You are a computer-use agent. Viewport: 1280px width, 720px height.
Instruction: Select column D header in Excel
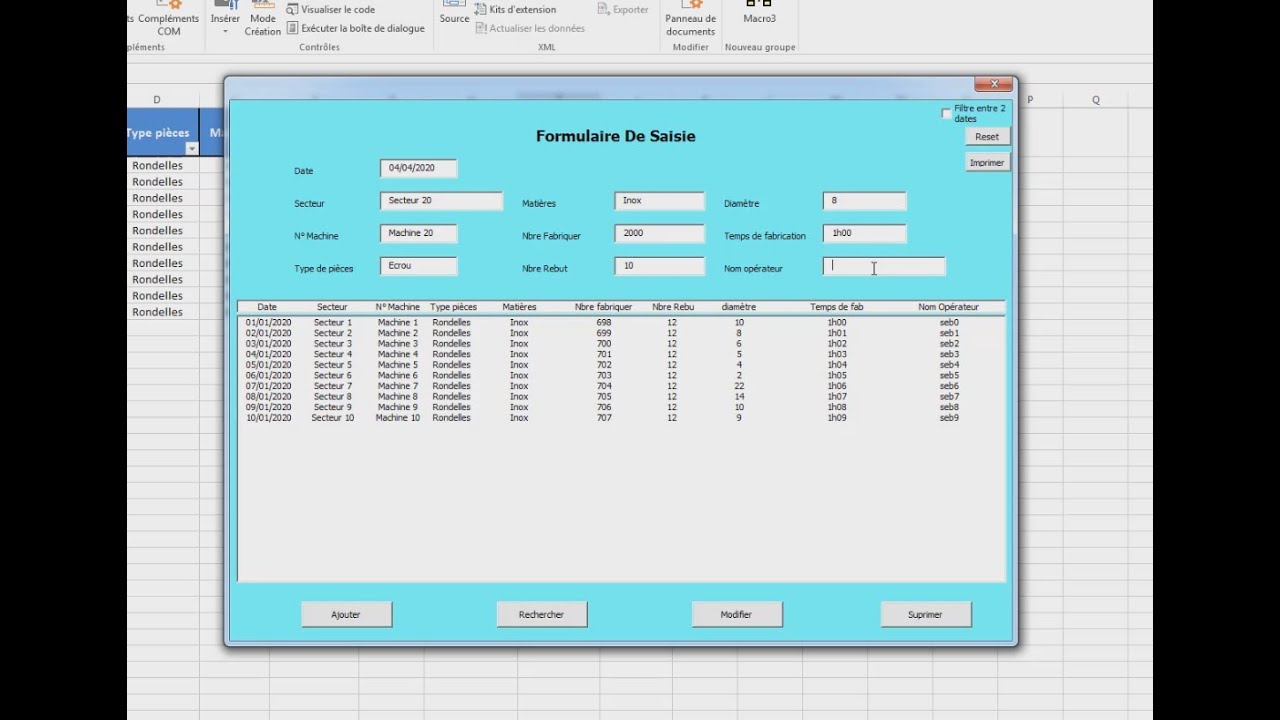tap(157, 100)
